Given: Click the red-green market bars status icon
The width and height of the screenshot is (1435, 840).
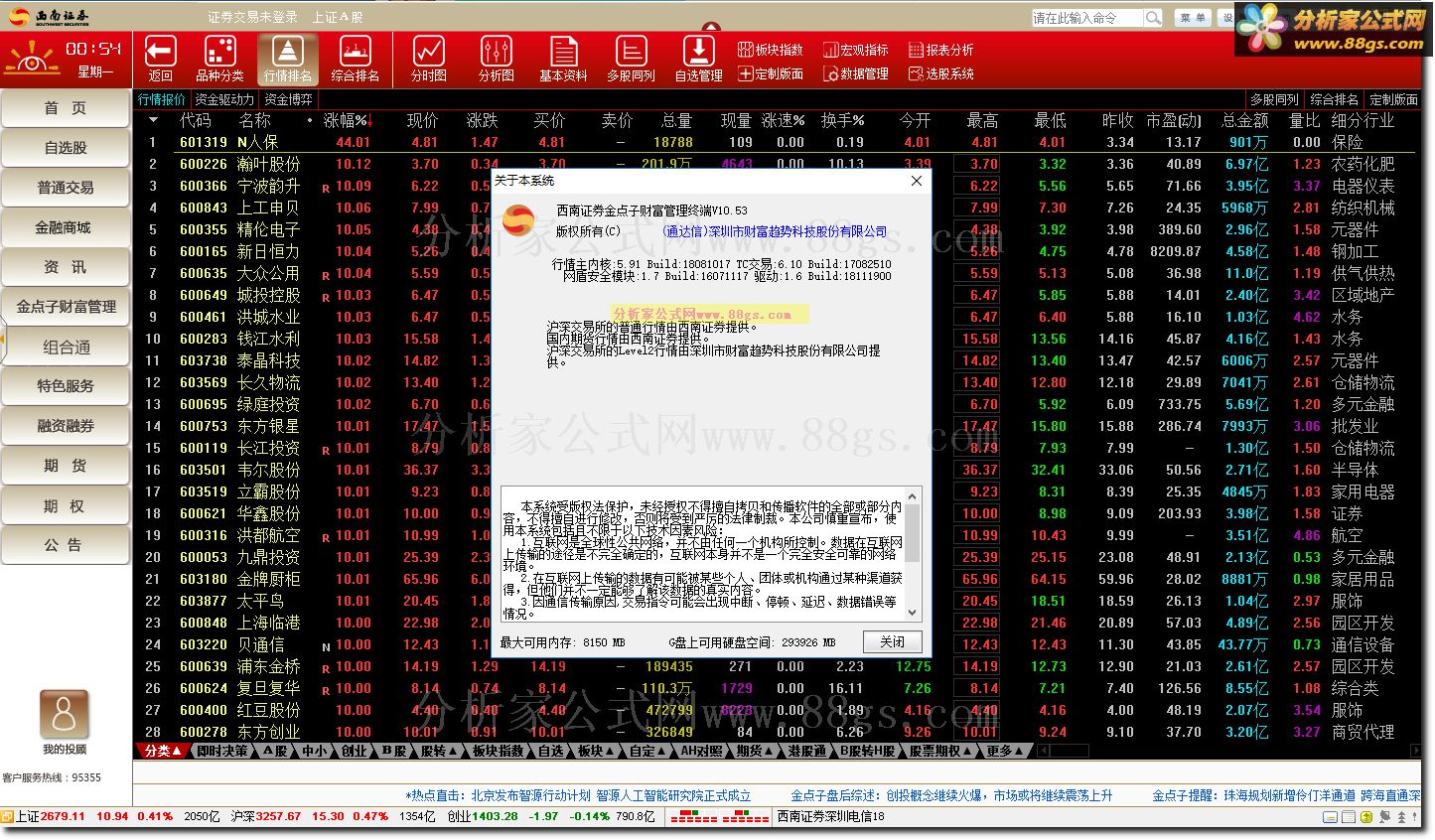Looking at the screenshot, I should 720,816.
